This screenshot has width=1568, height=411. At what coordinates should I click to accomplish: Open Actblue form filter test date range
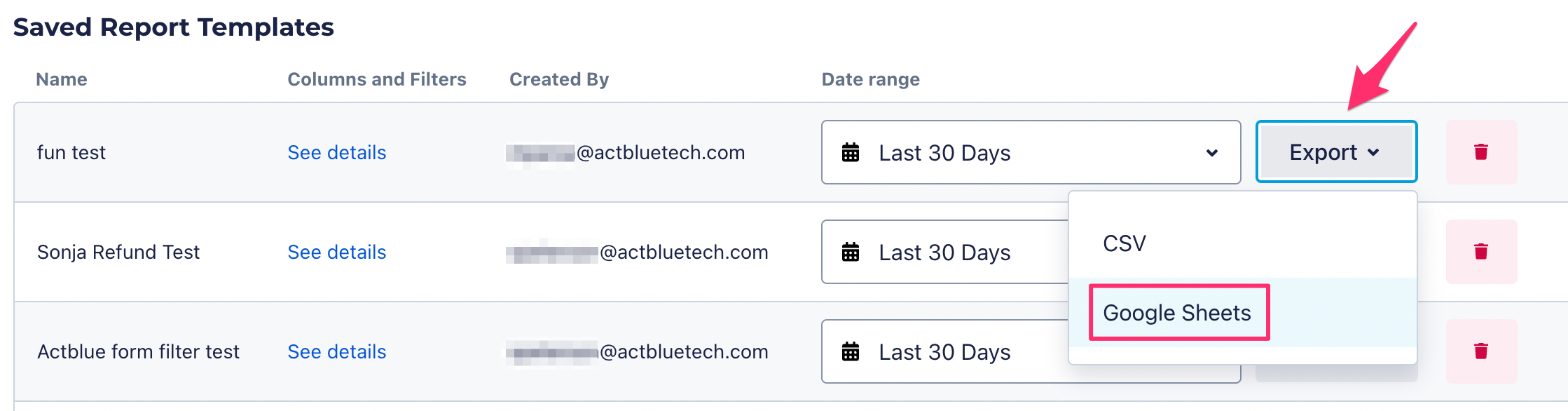click(x=944, y=351)
